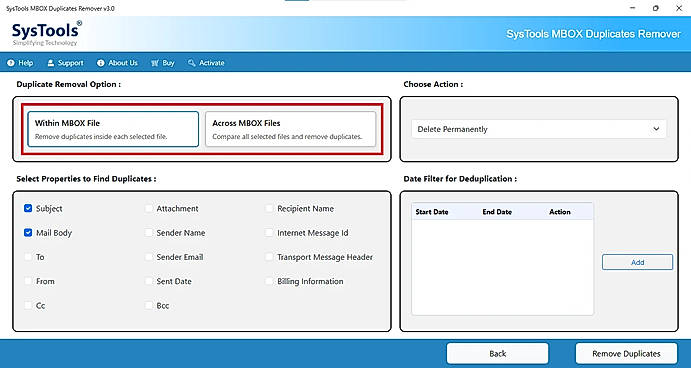This screenshot has width=691, height=368.
Task: Tick the Billing Information checkbox
Action: (x=269, y=281)
